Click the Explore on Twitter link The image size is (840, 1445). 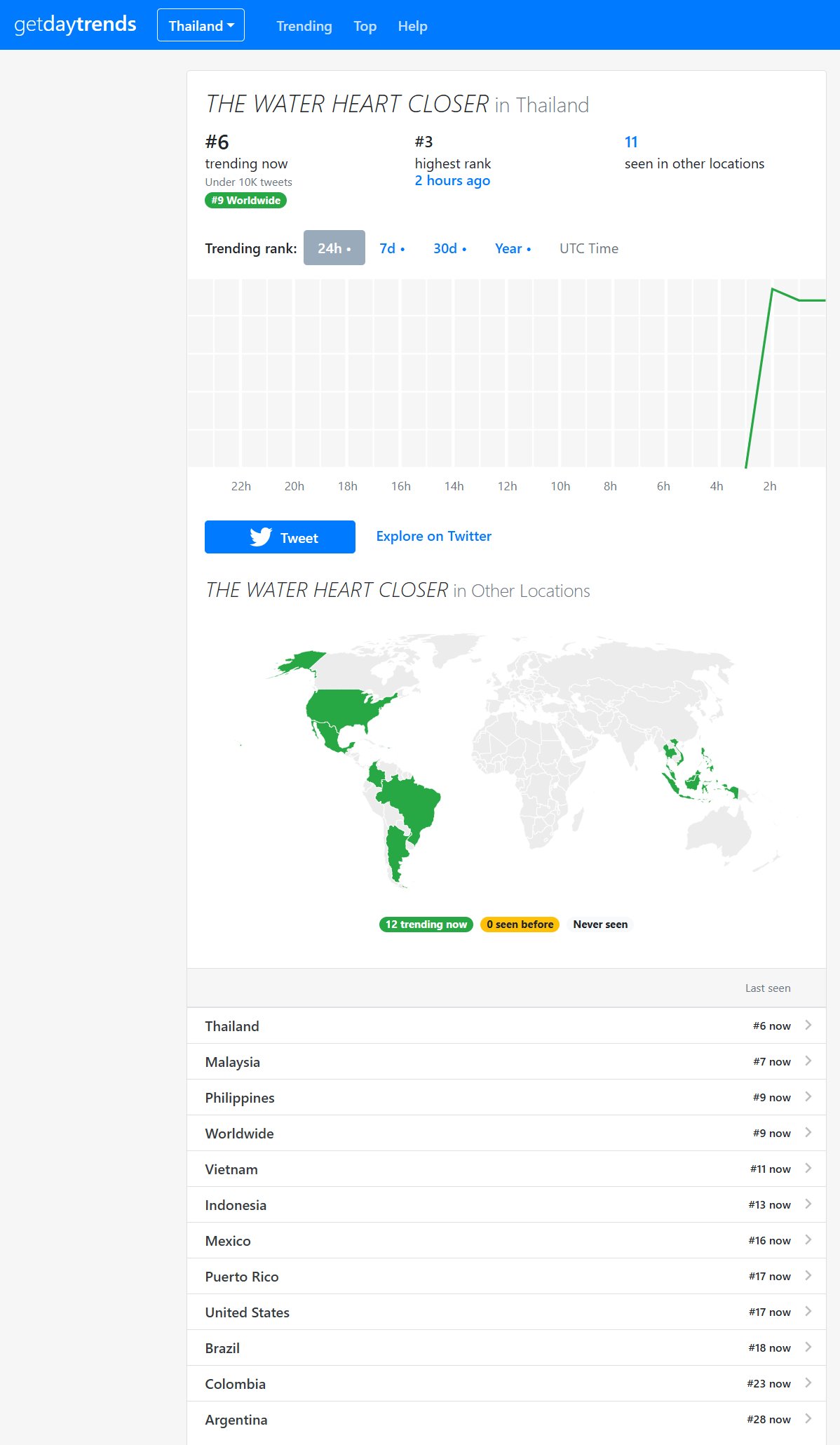(x=433, y=537)
